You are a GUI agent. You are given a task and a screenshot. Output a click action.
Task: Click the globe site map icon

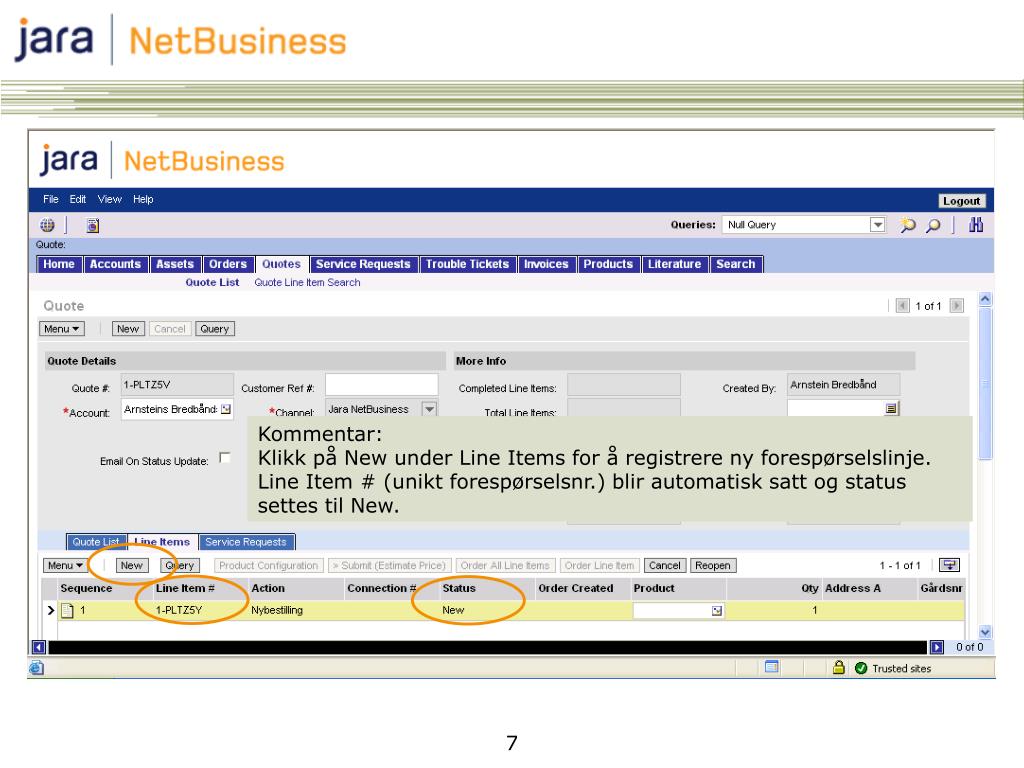point(47,225)
